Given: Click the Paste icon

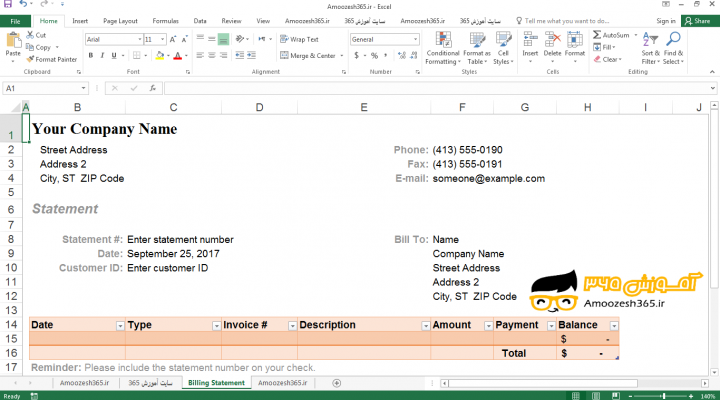Looking at the screenshot, I should pyautogui.click(x=13, y=40).
